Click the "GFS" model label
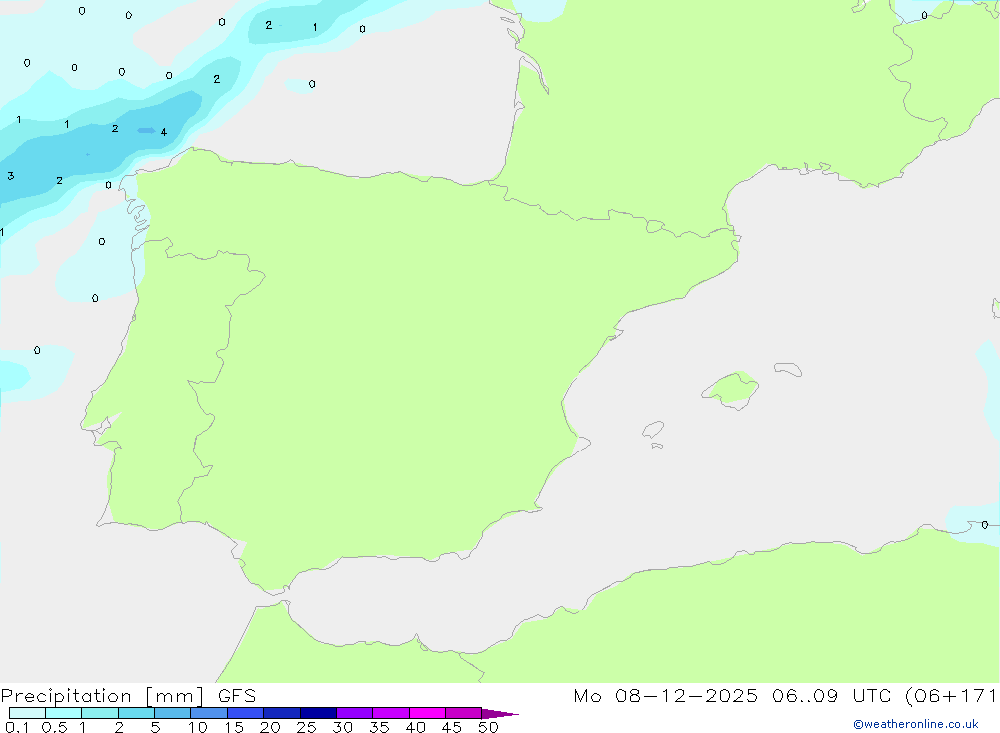The height and width of the screenshot is (733, 1000). (237, 695)
